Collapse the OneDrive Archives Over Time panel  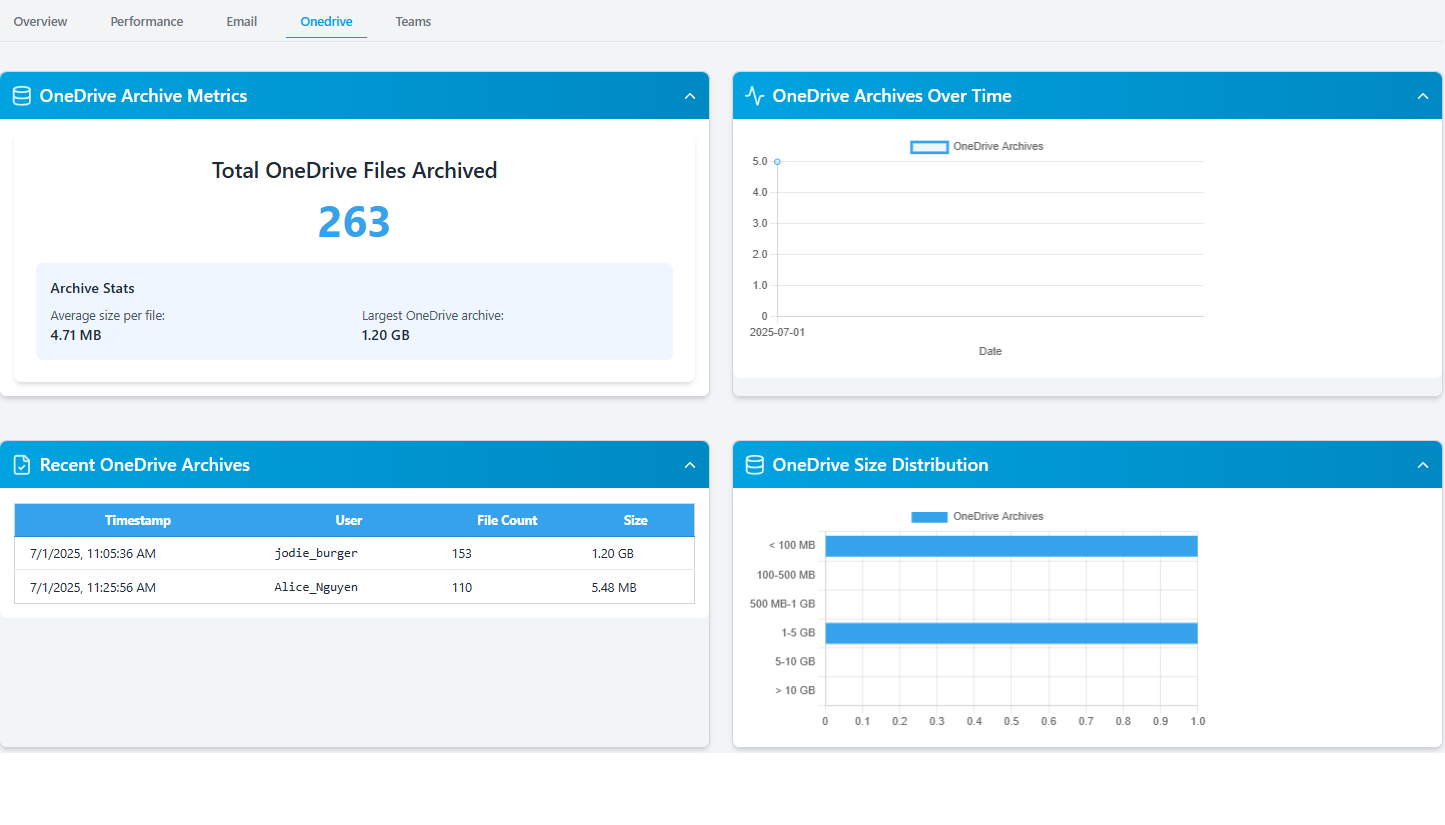(x=1423, y=96)
